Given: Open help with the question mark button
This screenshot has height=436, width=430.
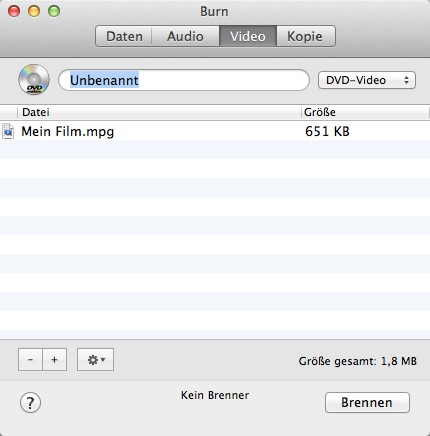Looking at the screenshot, I should (x=30, y=403).
